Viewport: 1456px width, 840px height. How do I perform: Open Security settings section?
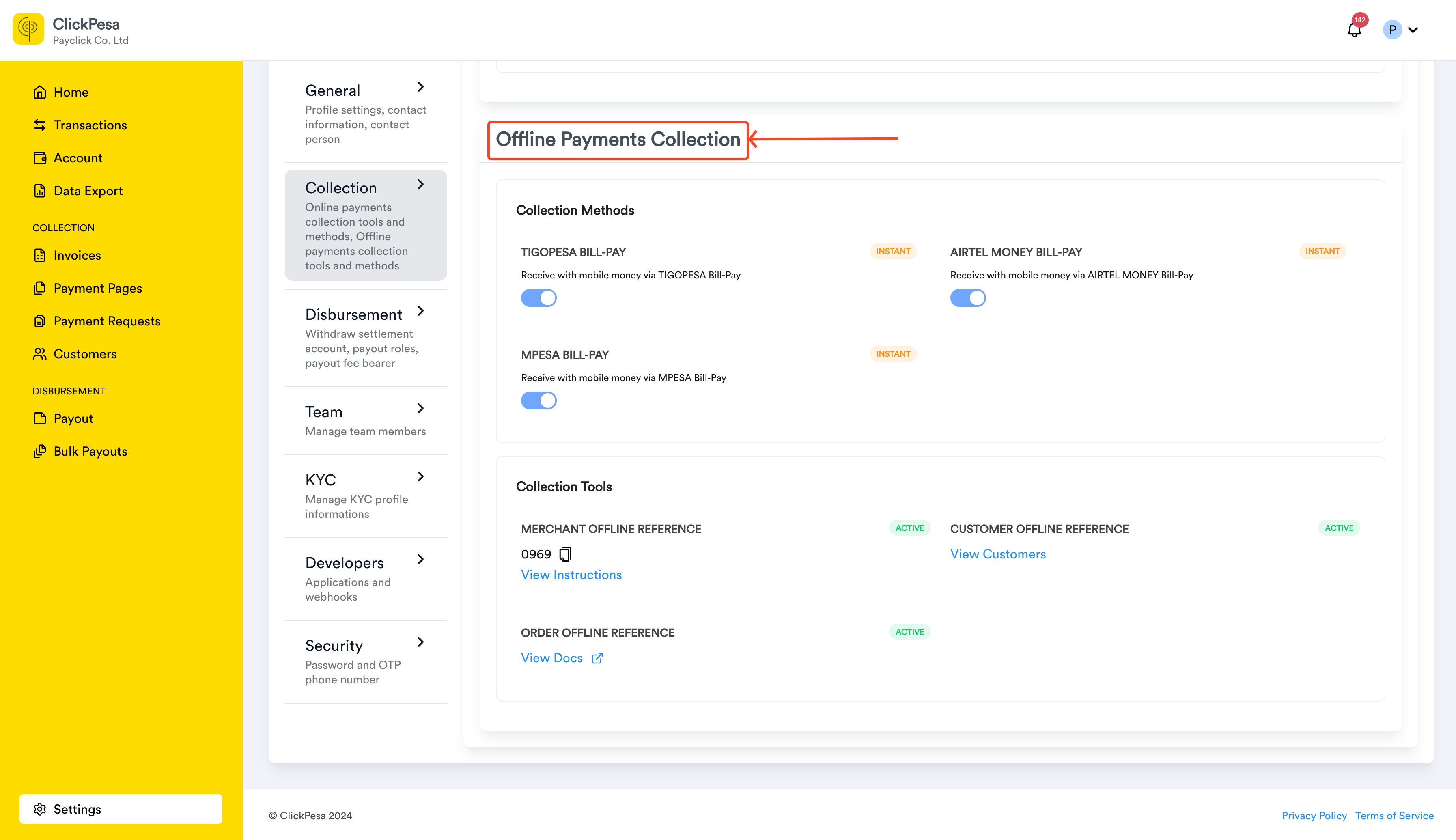pyautogui.click(x=366, y=662)
